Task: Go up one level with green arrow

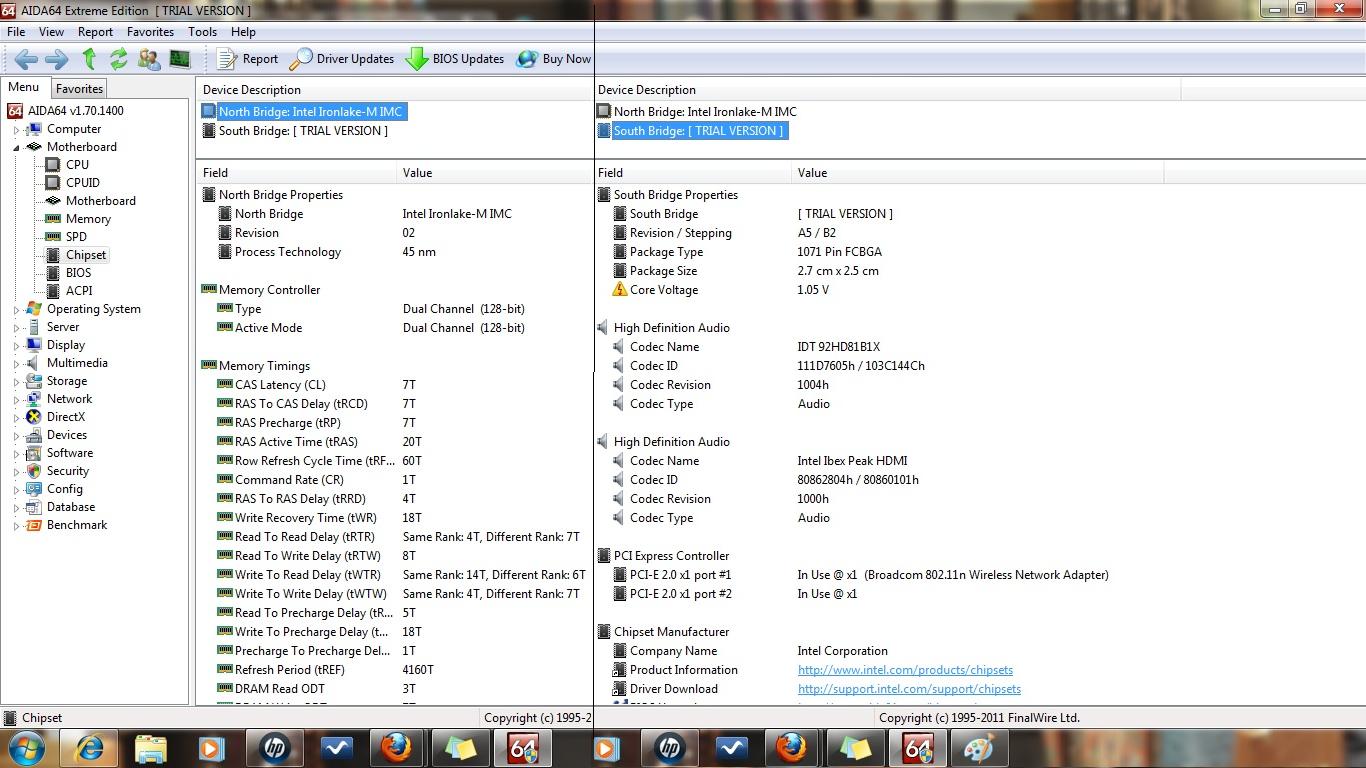Action: 89,59
